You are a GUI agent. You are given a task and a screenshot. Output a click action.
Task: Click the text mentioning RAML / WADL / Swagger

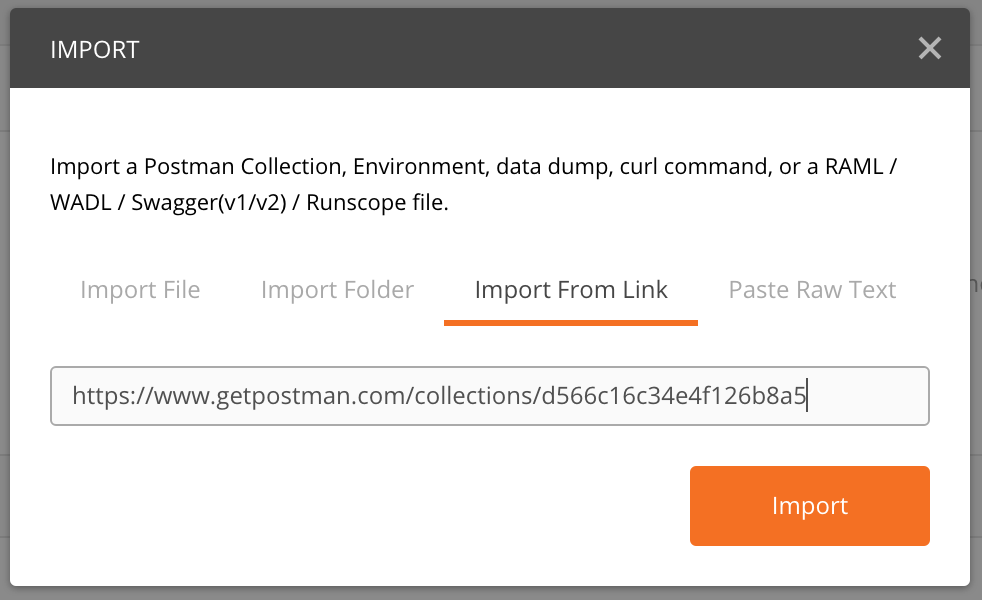(x=250, y=203)
